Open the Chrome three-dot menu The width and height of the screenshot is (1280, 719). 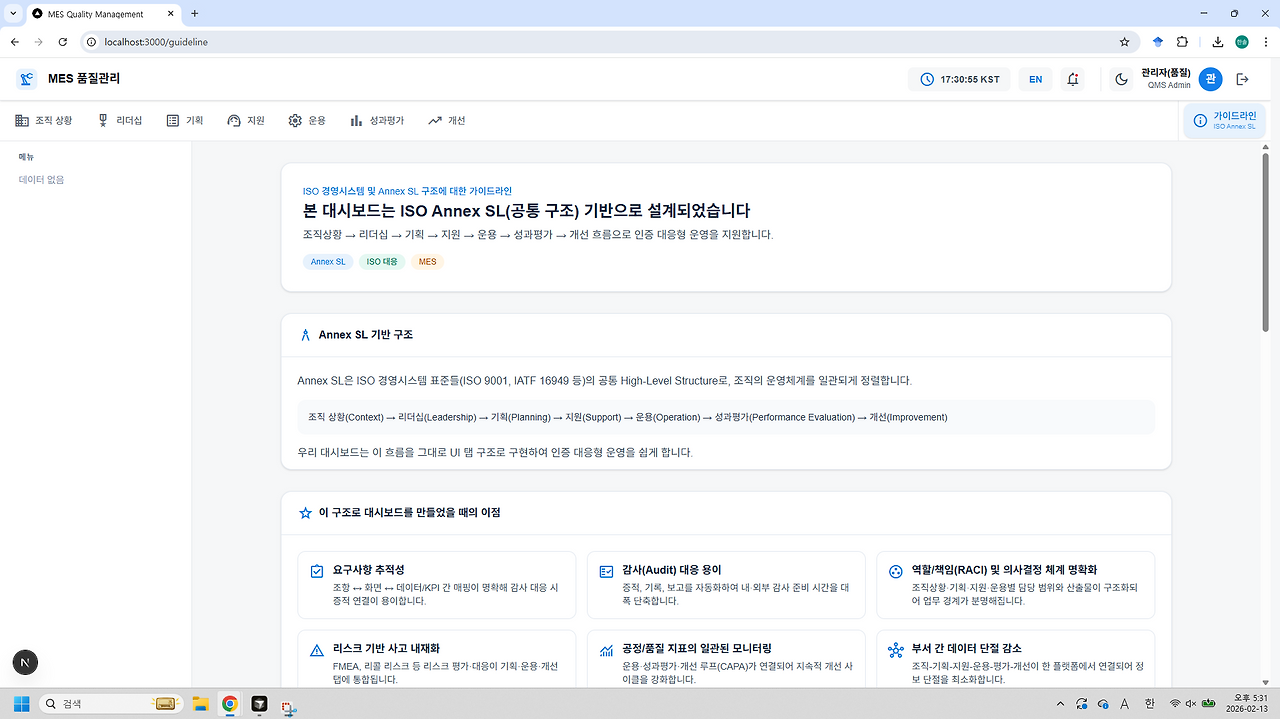click(1264, 42)
